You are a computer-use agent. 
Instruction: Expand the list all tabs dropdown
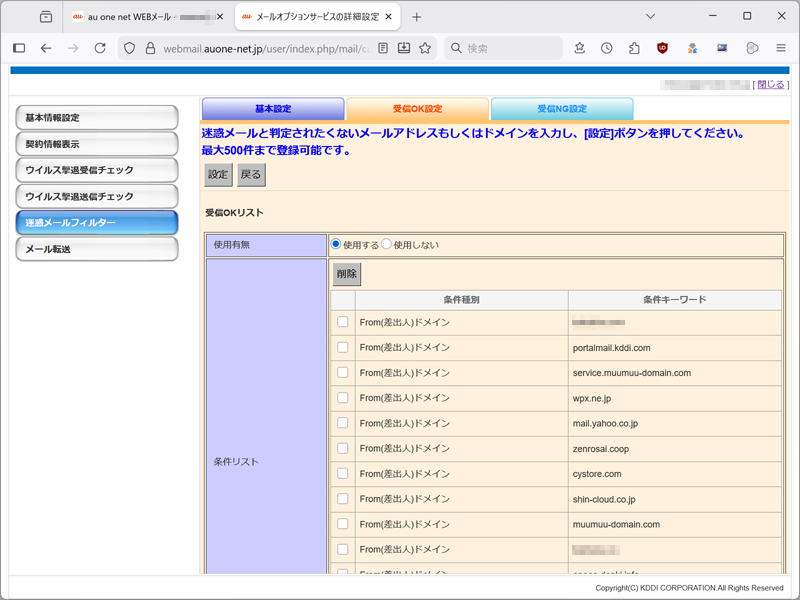click(651, 17)
